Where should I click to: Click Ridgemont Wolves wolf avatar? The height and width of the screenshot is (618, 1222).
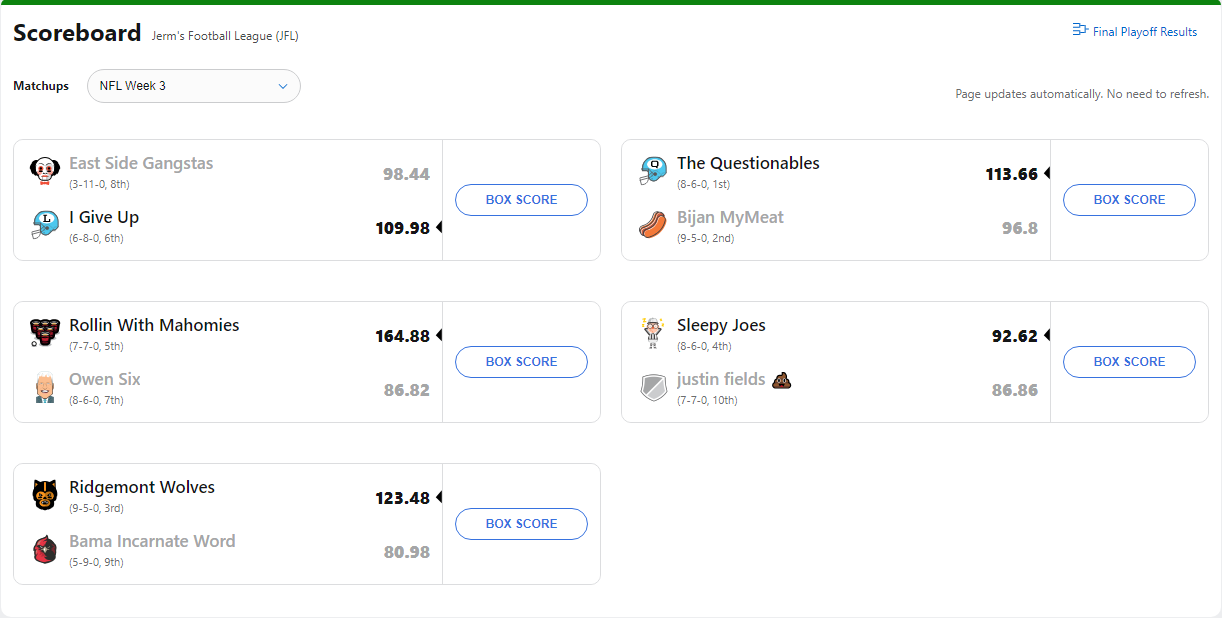[44, 495]
